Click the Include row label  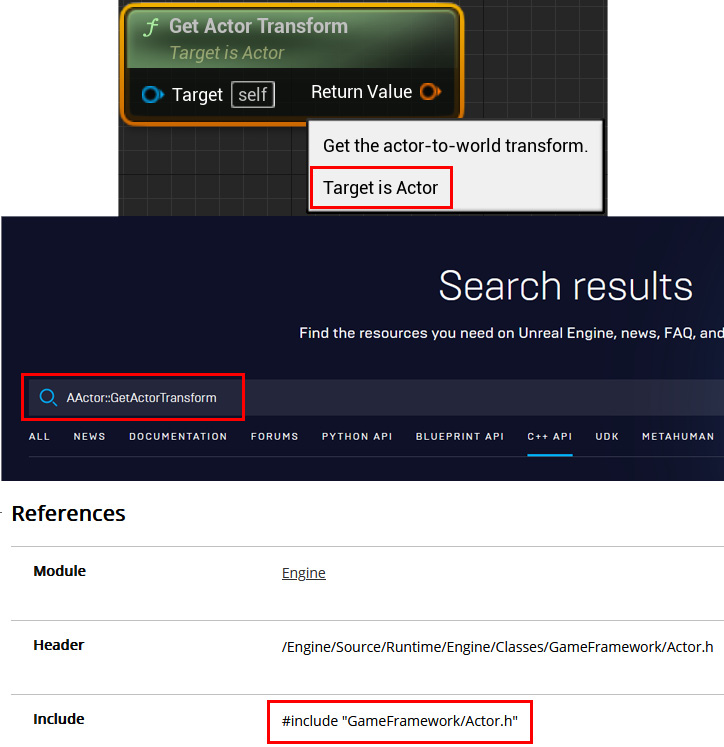click(59, 719)
